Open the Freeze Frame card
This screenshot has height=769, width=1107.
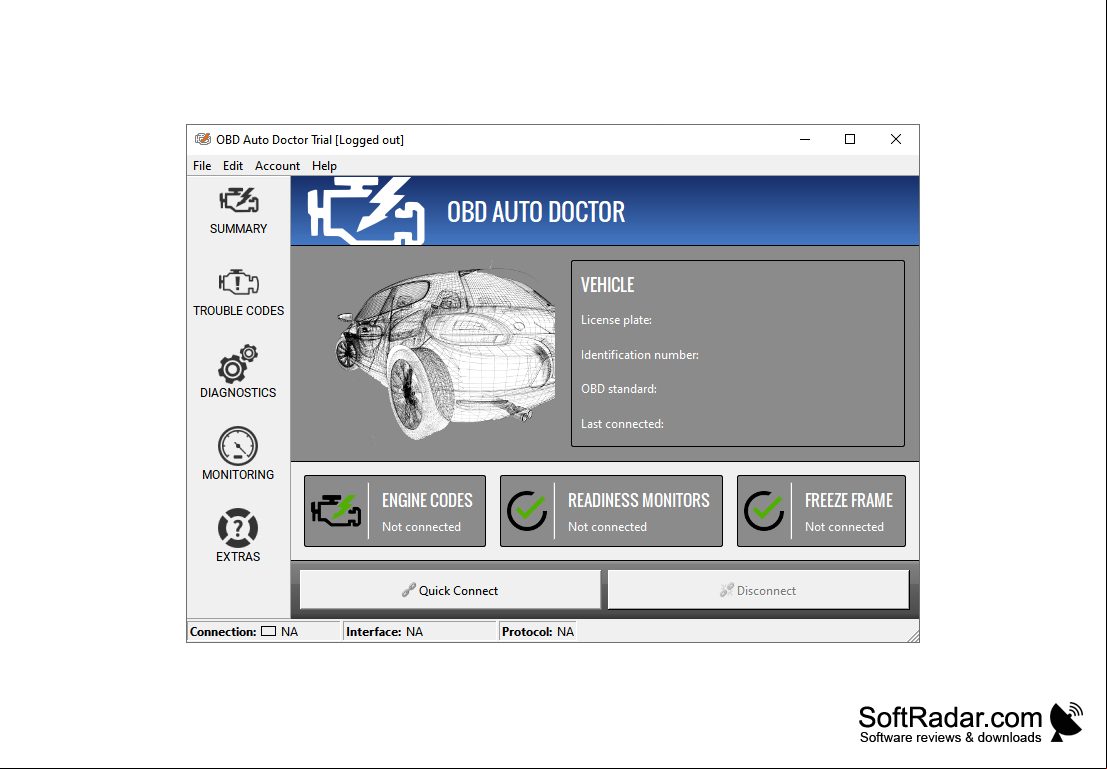click(821, 511)
